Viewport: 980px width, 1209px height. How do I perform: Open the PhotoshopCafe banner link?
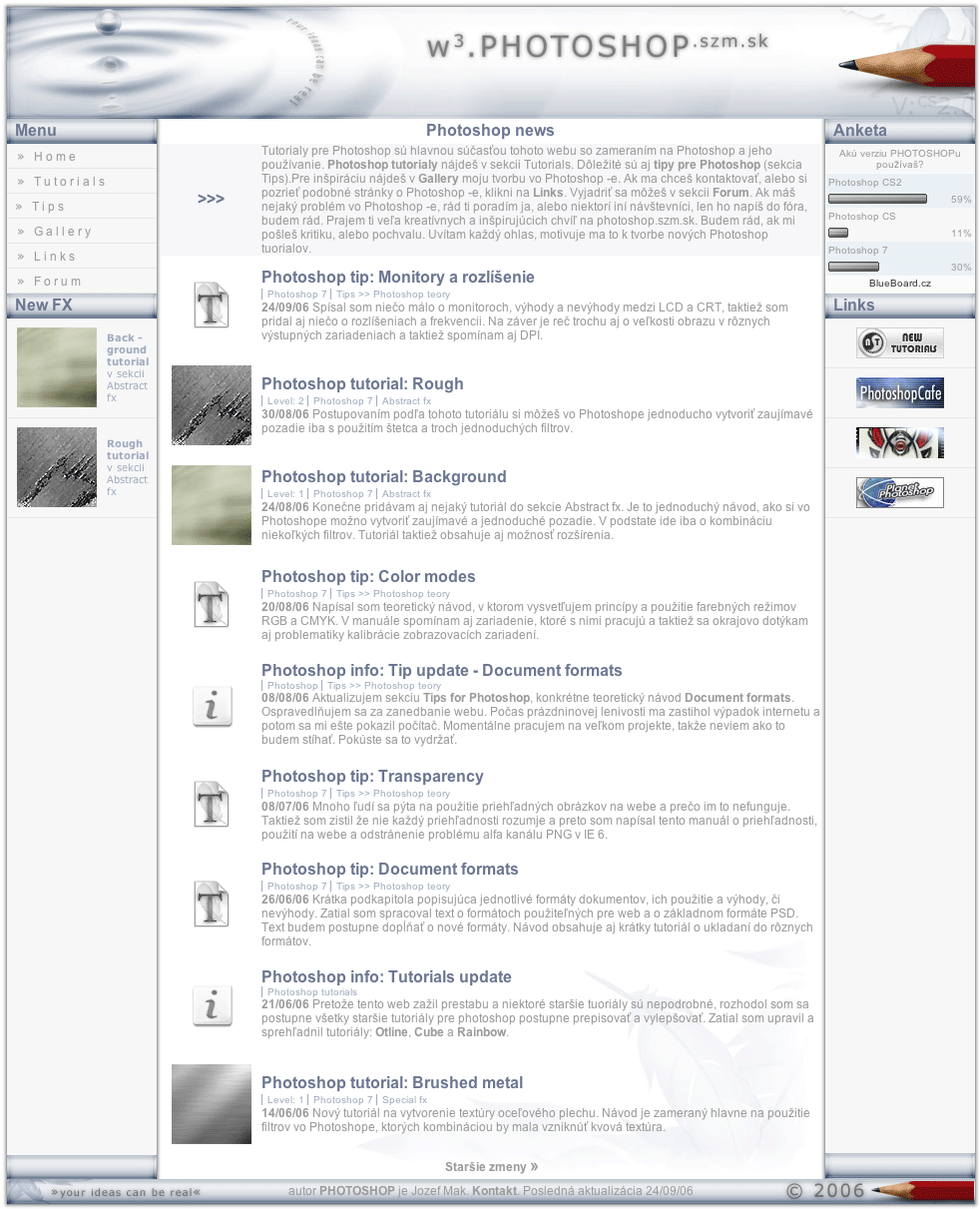899,393
